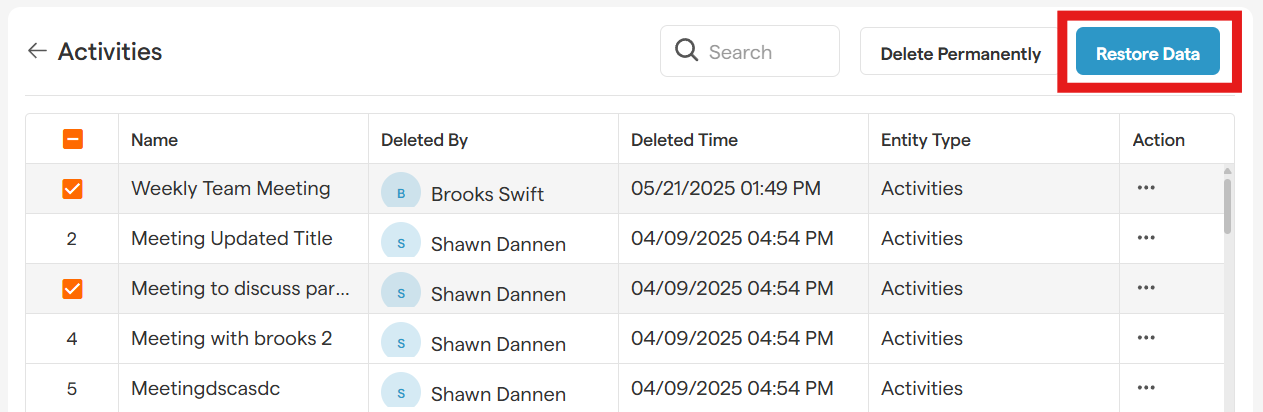
Task: Click the Deleted Time column header
Action: pyautogui.click(x=684, y=140)
